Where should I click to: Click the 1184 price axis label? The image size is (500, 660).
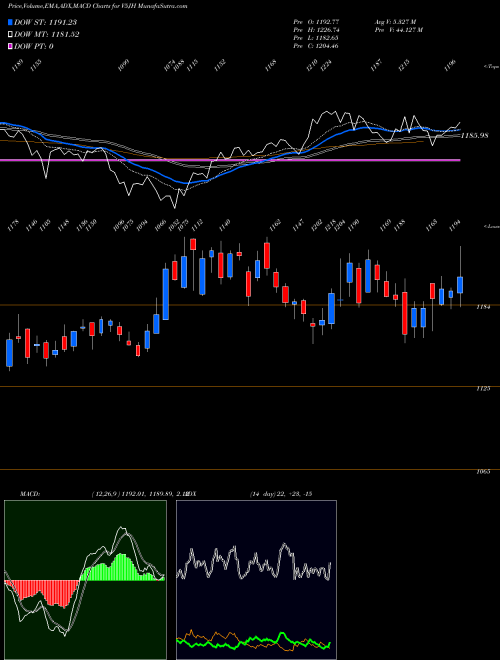click(483, 307)
